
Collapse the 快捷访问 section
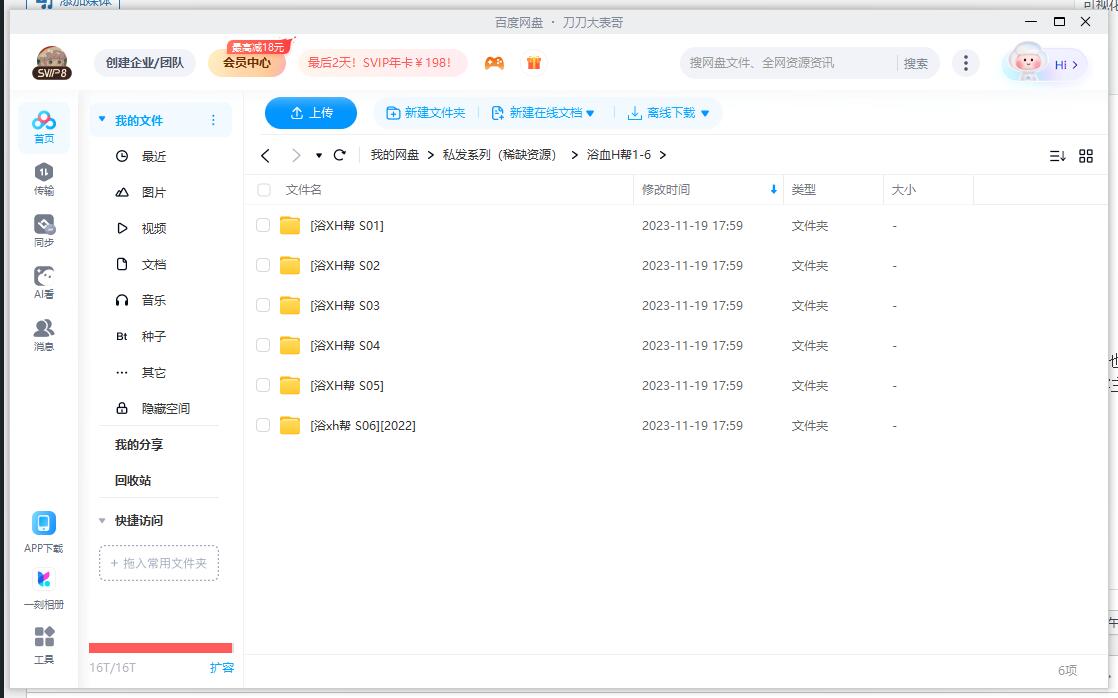click(102, 520)
